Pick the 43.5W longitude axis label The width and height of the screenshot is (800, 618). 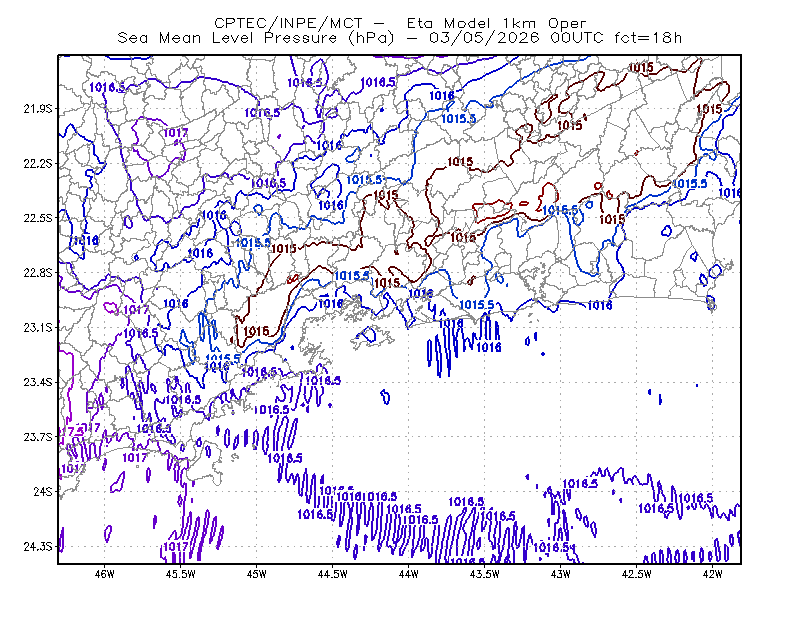(x=485, y=574)
